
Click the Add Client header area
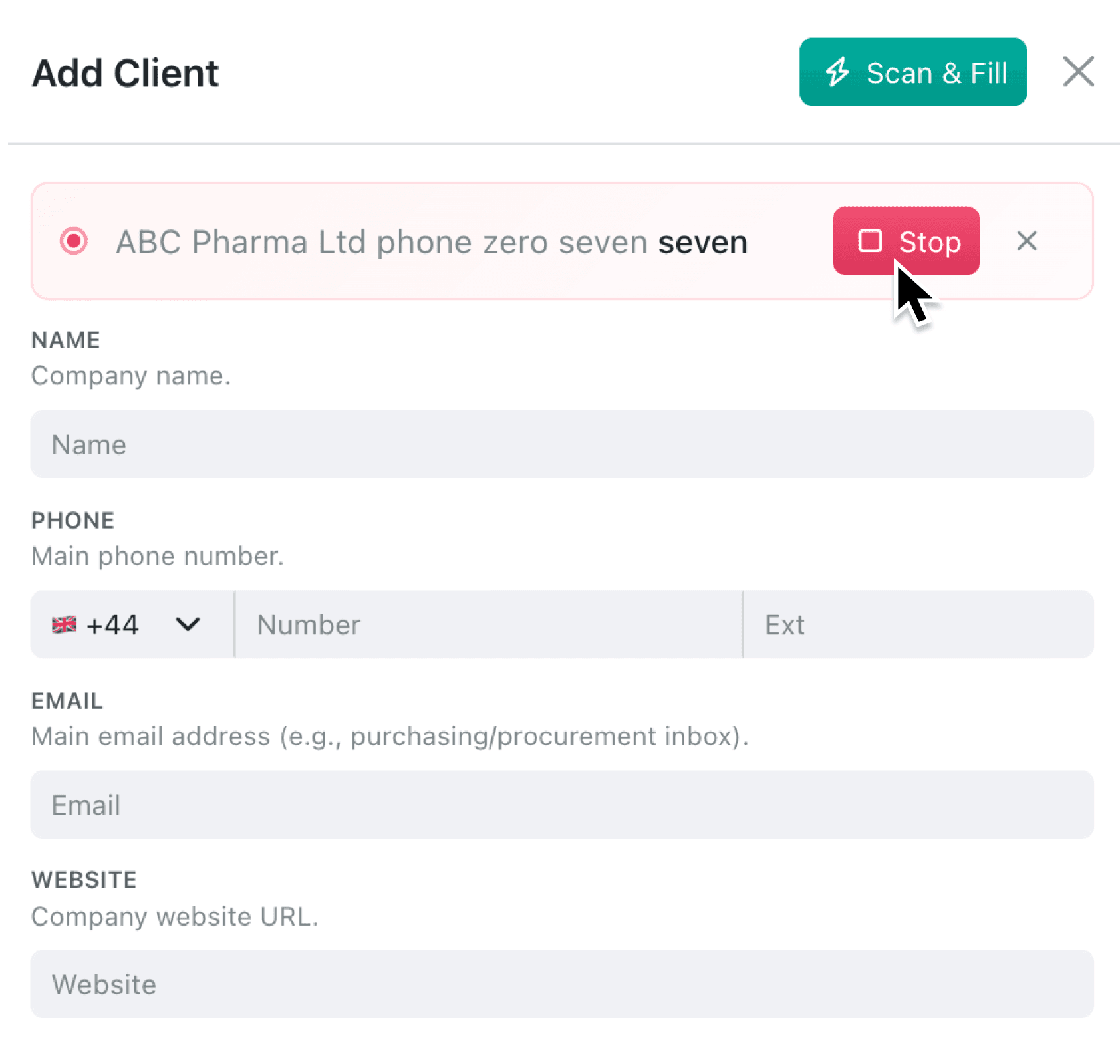[125, 72]
